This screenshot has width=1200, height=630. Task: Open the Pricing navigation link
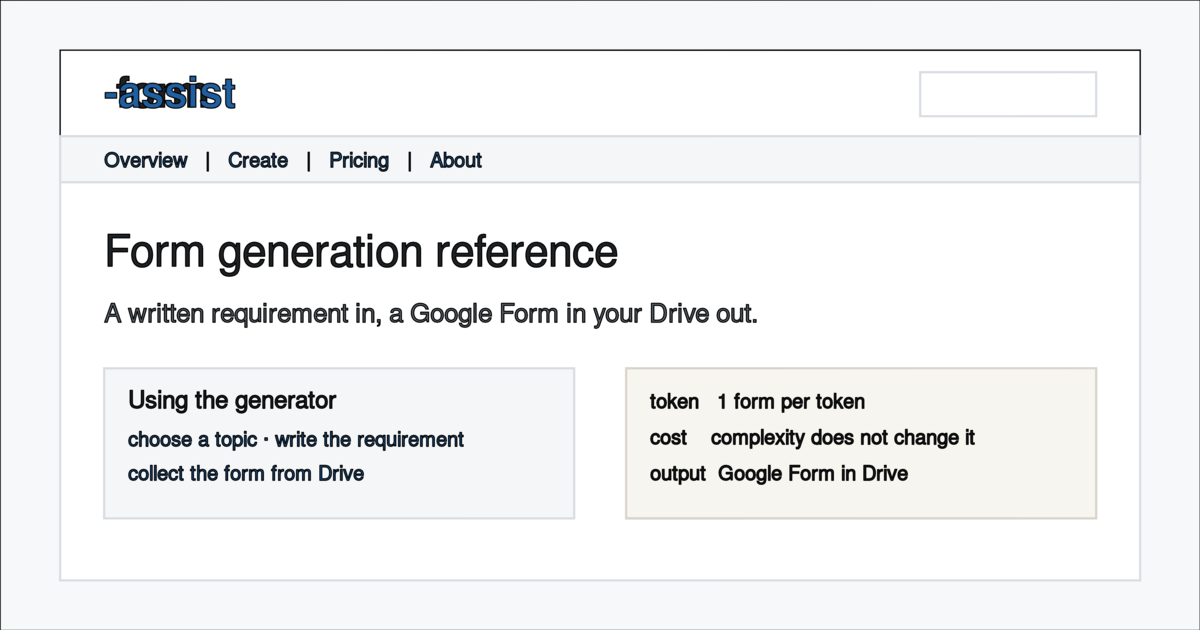tap(359, 160)
